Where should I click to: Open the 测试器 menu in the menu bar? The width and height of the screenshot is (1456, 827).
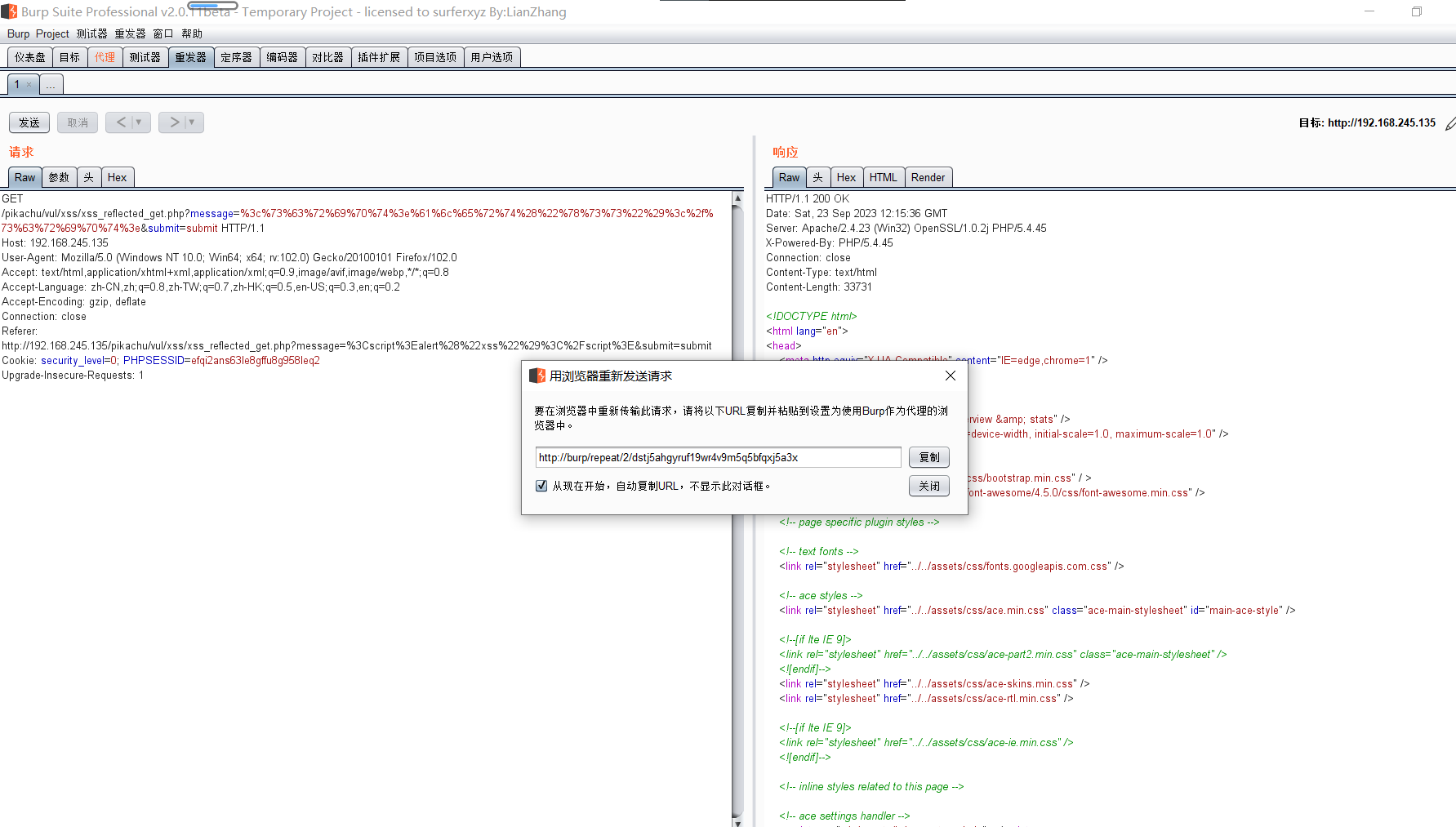tap(91, 33)
